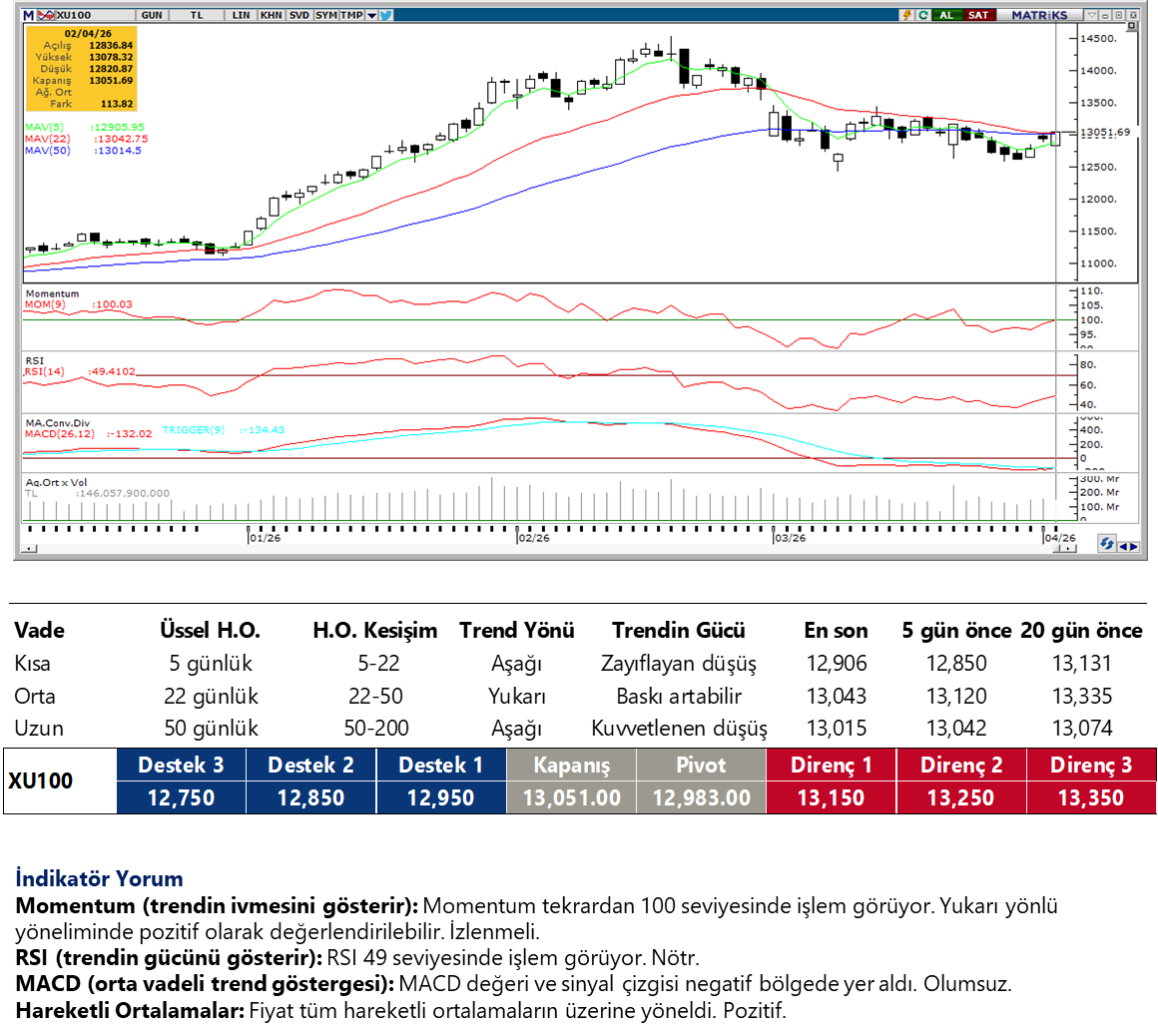Image resolution: width=1158 pixels, height=1036 pixels.
Task: Click the horizontal scrollbar left arrow
Action: (31, 548)
